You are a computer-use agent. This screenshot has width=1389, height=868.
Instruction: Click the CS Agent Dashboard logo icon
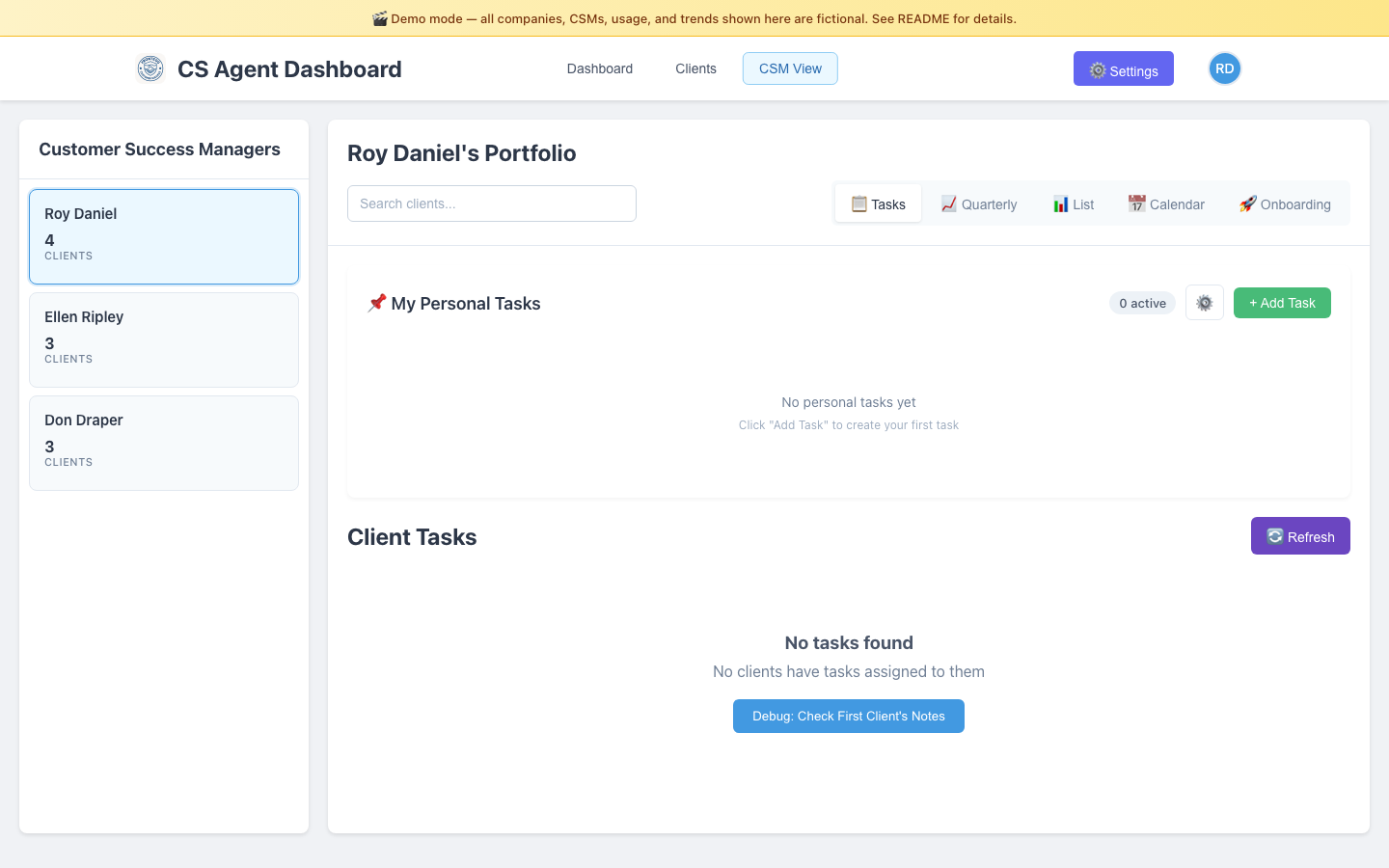150,68
